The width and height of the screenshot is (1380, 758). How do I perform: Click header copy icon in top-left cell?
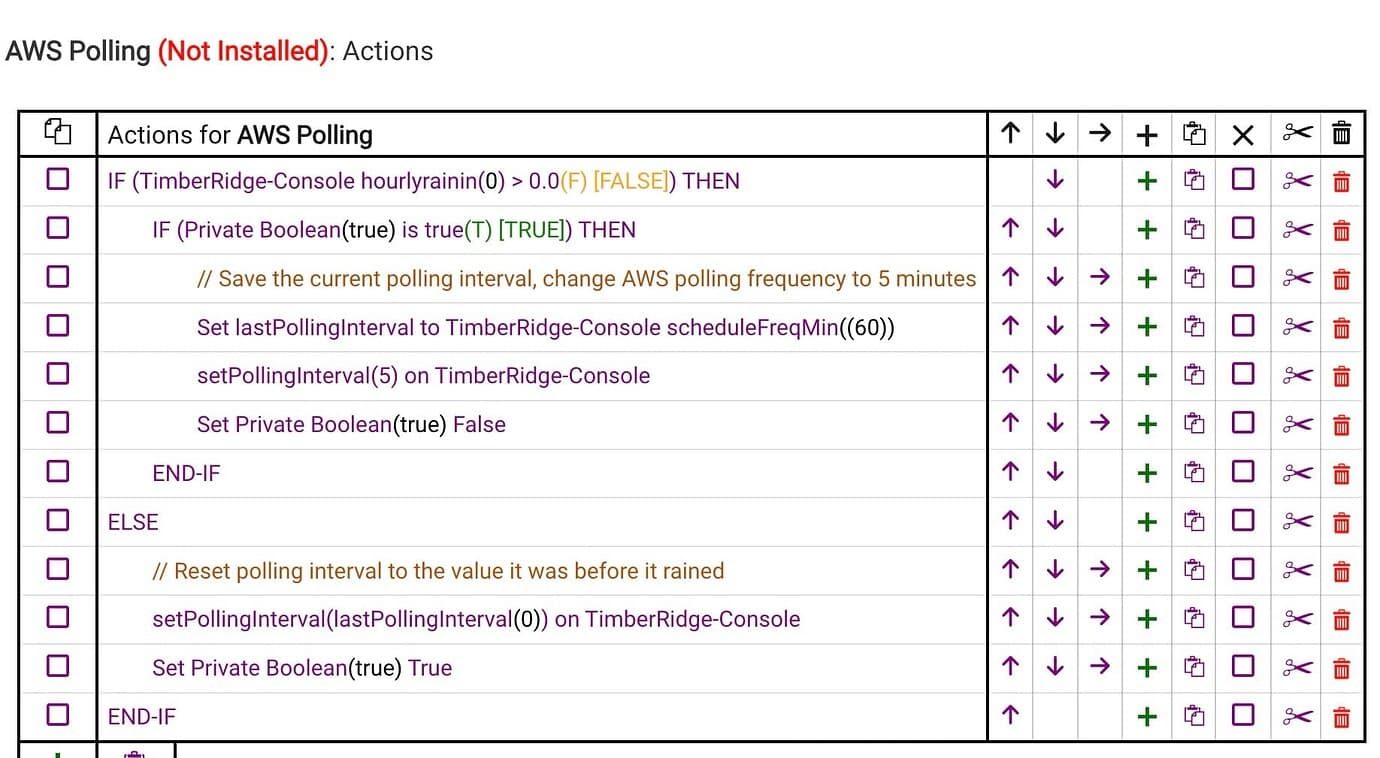[x=58, y=131]
